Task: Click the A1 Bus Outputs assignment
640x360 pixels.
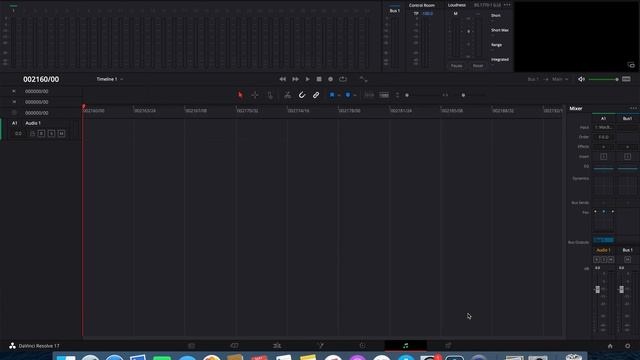Action: [604, 240]
